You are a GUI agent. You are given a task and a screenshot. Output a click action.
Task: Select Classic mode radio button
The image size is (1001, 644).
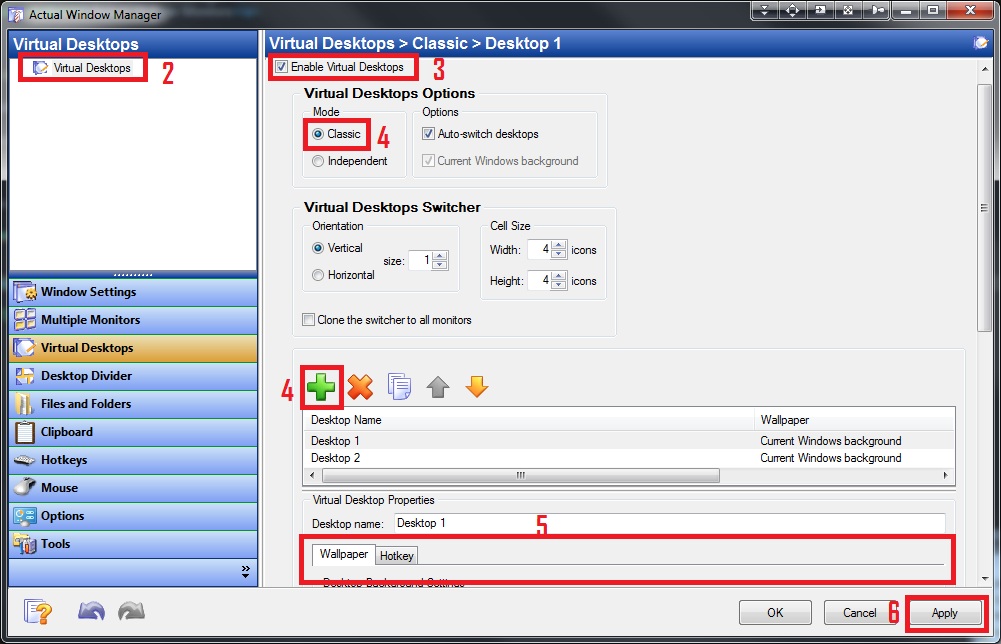click(x=318, y=134)
